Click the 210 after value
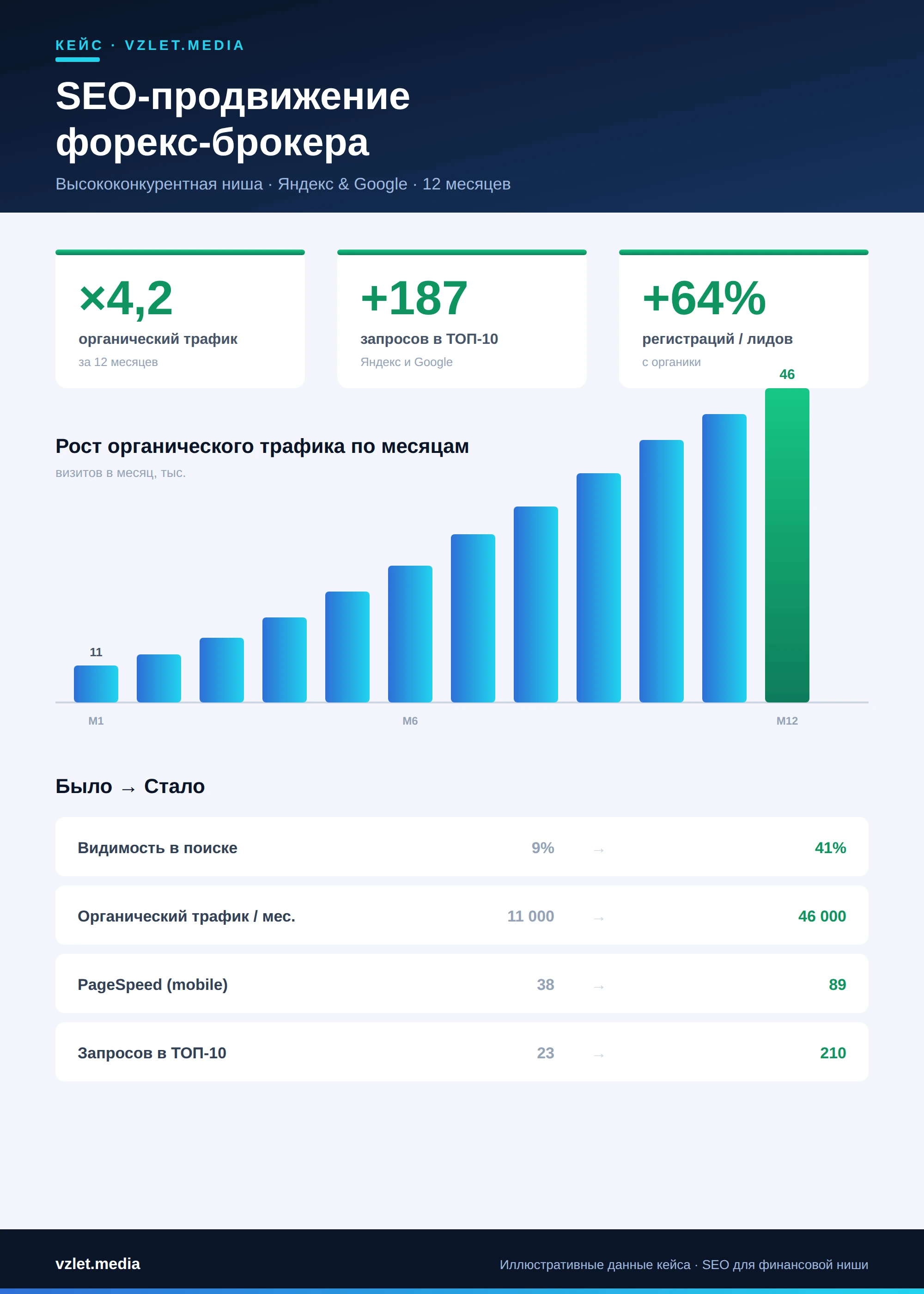The image size is (924, 1294). [833, 1053]
